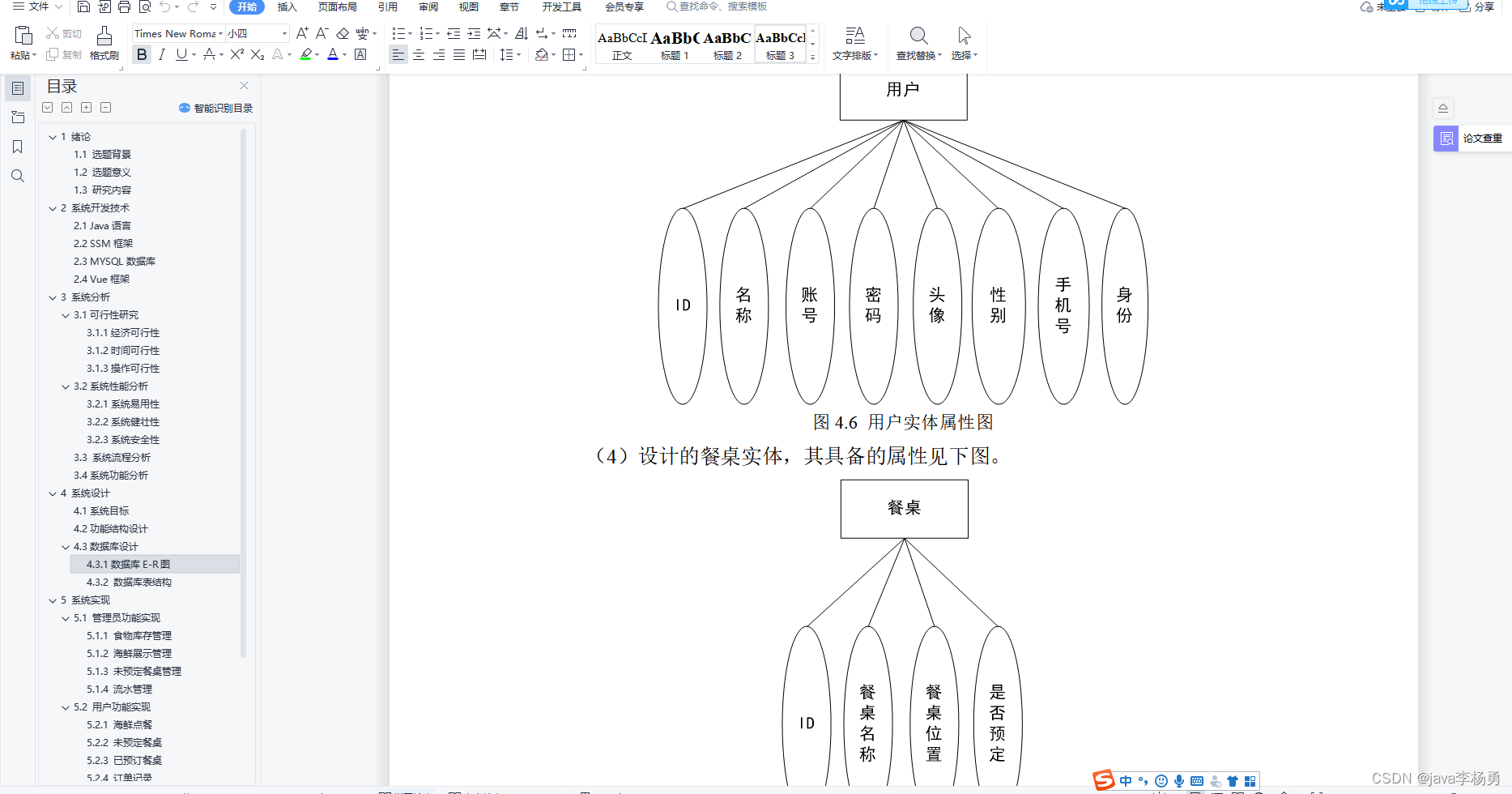Click the Redo arrow icon
Image resolution: width=1512 pixels, height=794 pixels.
(193, 7)
